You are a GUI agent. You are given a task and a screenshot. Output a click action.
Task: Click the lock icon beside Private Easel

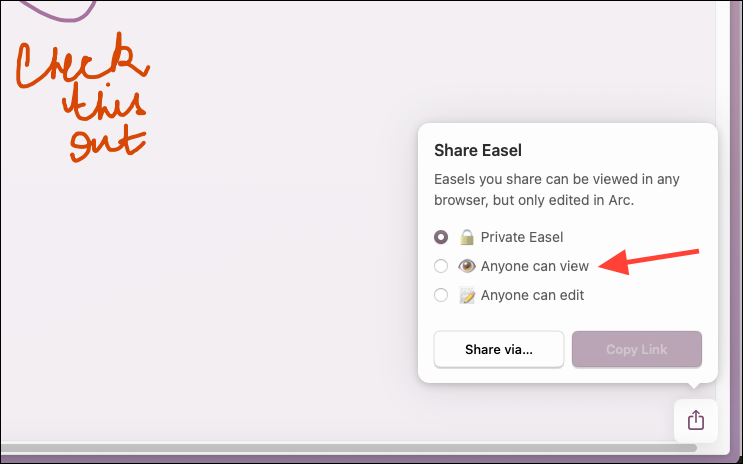coord(467,237)
